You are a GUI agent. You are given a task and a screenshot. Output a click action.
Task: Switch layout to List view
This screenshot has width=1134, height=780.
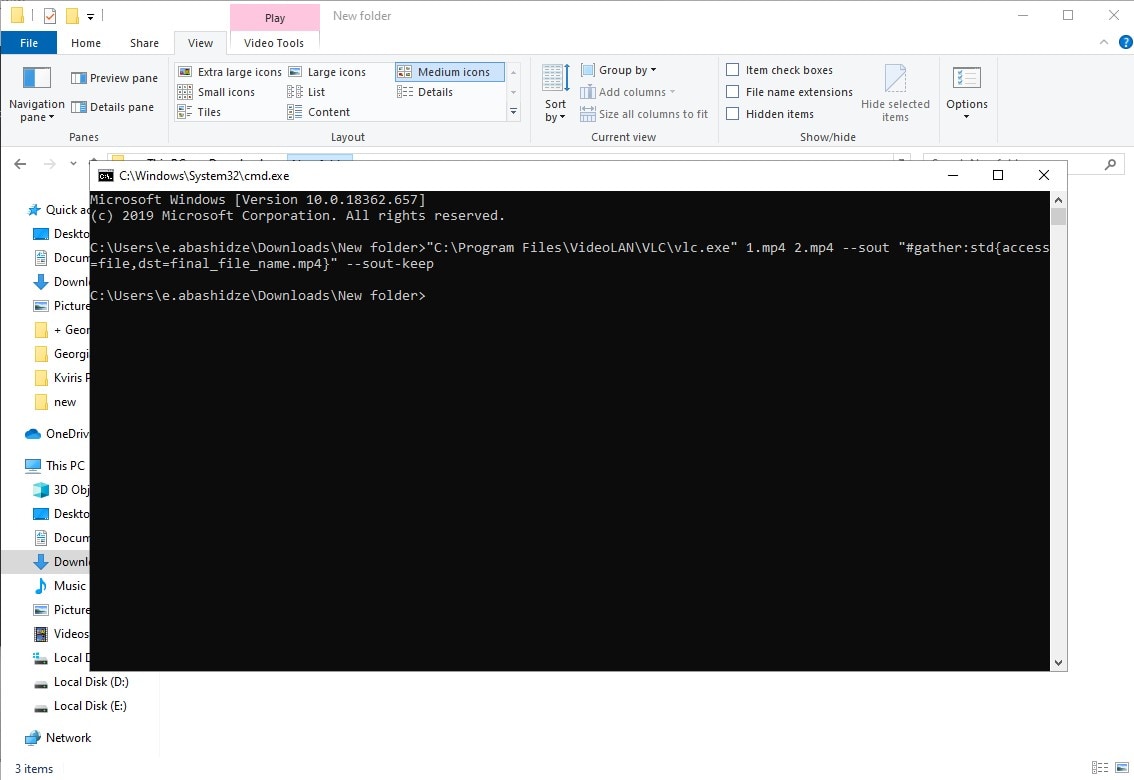click(x=306, y=92)
